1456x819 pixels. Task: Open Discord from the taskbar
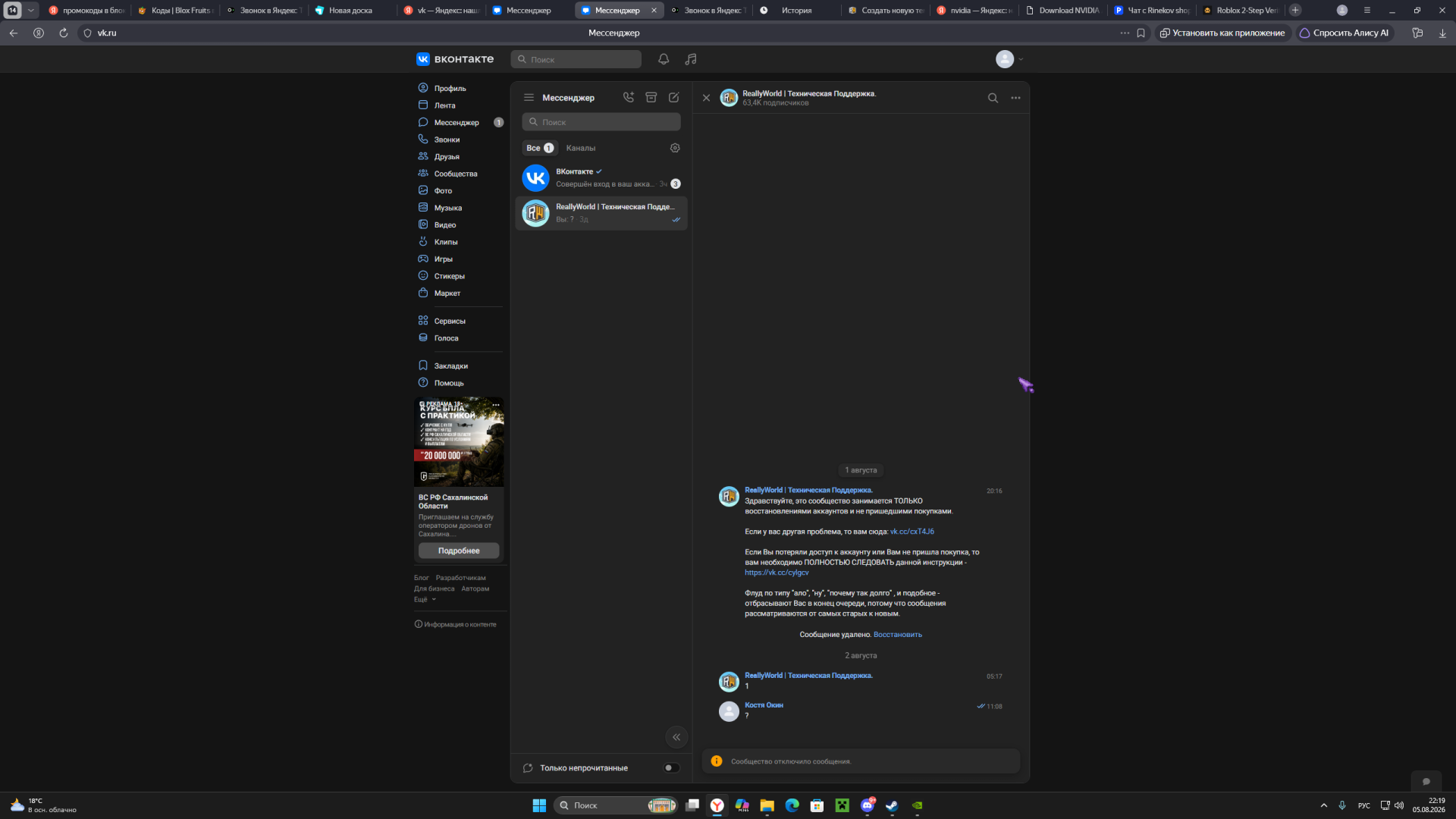[867, 805]
